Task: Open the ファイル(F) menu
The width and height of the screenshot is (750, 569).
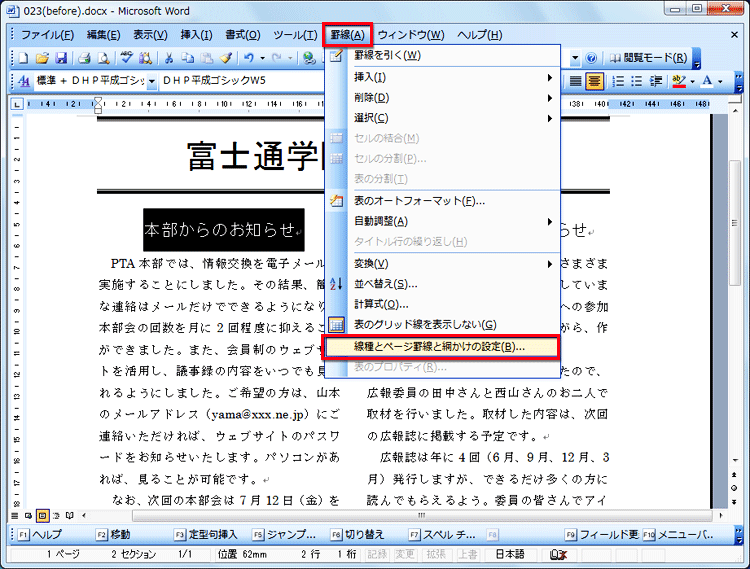Action: (x=47, y=35)
